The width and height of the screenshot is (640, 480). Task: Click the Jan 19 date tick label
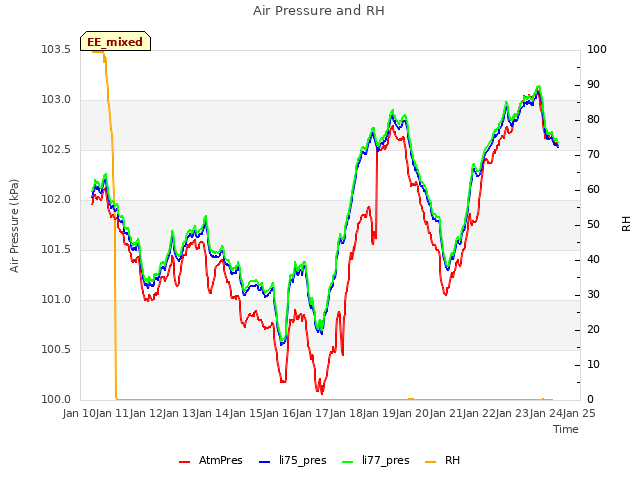pyautogui.click(x=379, y=413)
